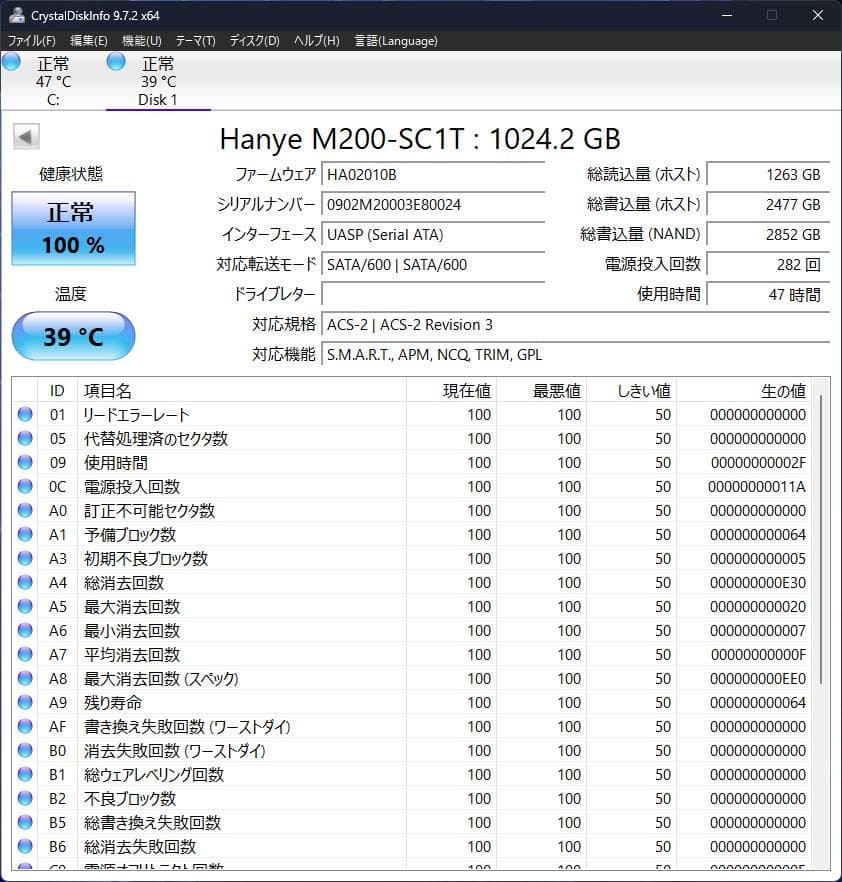Image resolution: width=842 pixels, height=882 pixels.
Task: Open the 機能 menu
Action: click(x=139, y=41)
